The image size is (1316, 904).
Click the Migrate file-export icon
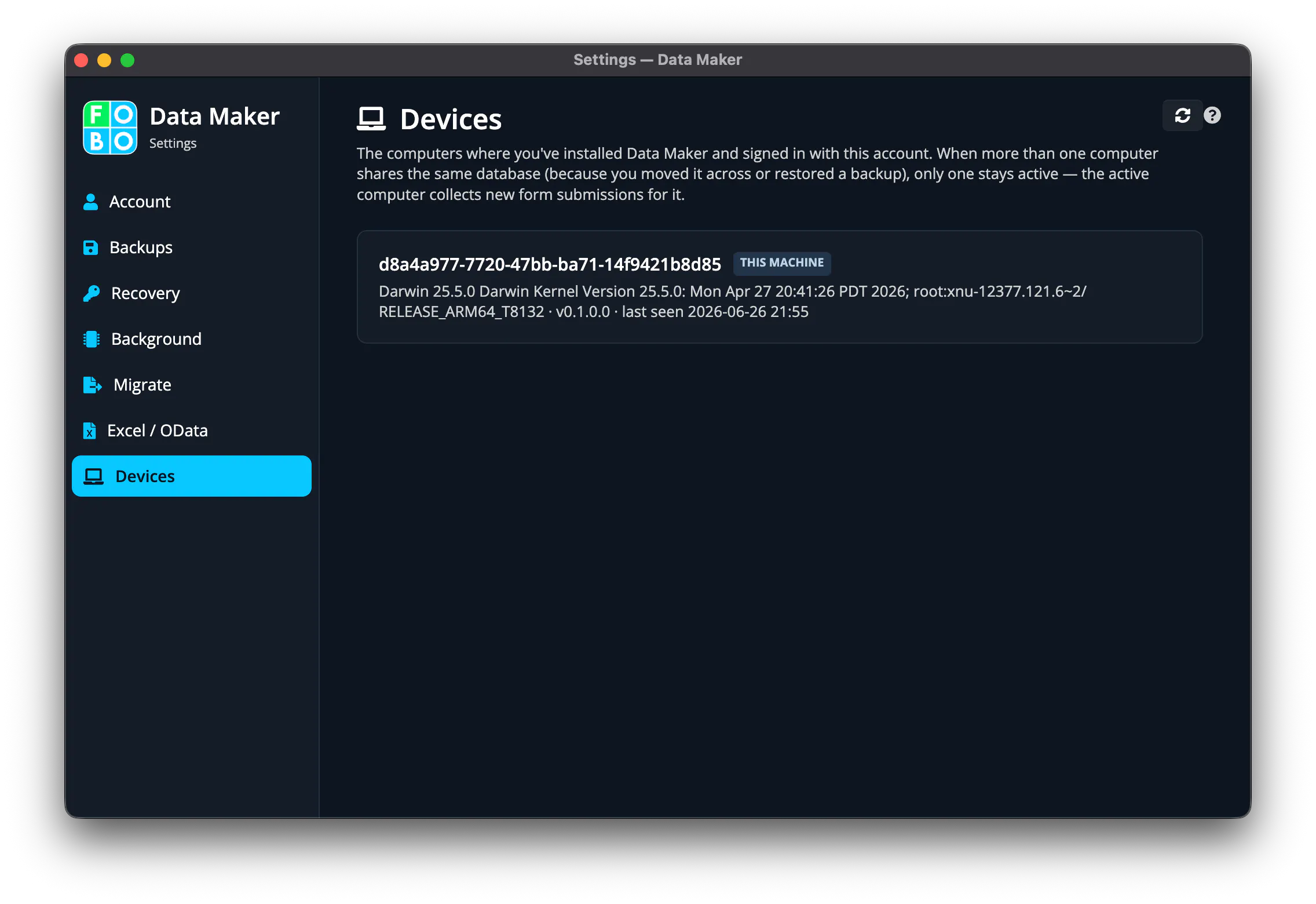pos(93,385)
